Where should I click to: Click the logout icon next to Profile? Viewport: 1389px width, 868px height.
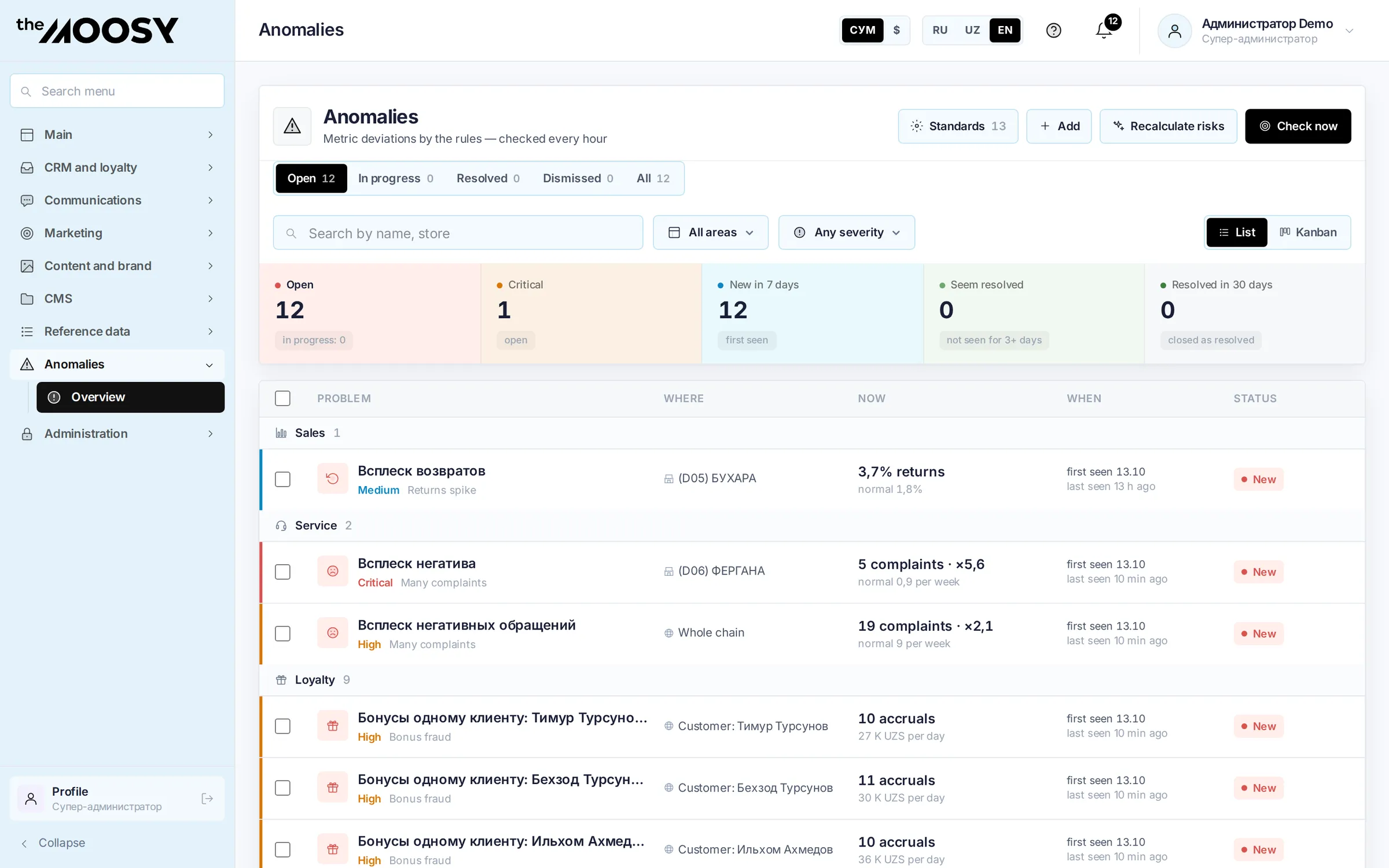(207, 799)
